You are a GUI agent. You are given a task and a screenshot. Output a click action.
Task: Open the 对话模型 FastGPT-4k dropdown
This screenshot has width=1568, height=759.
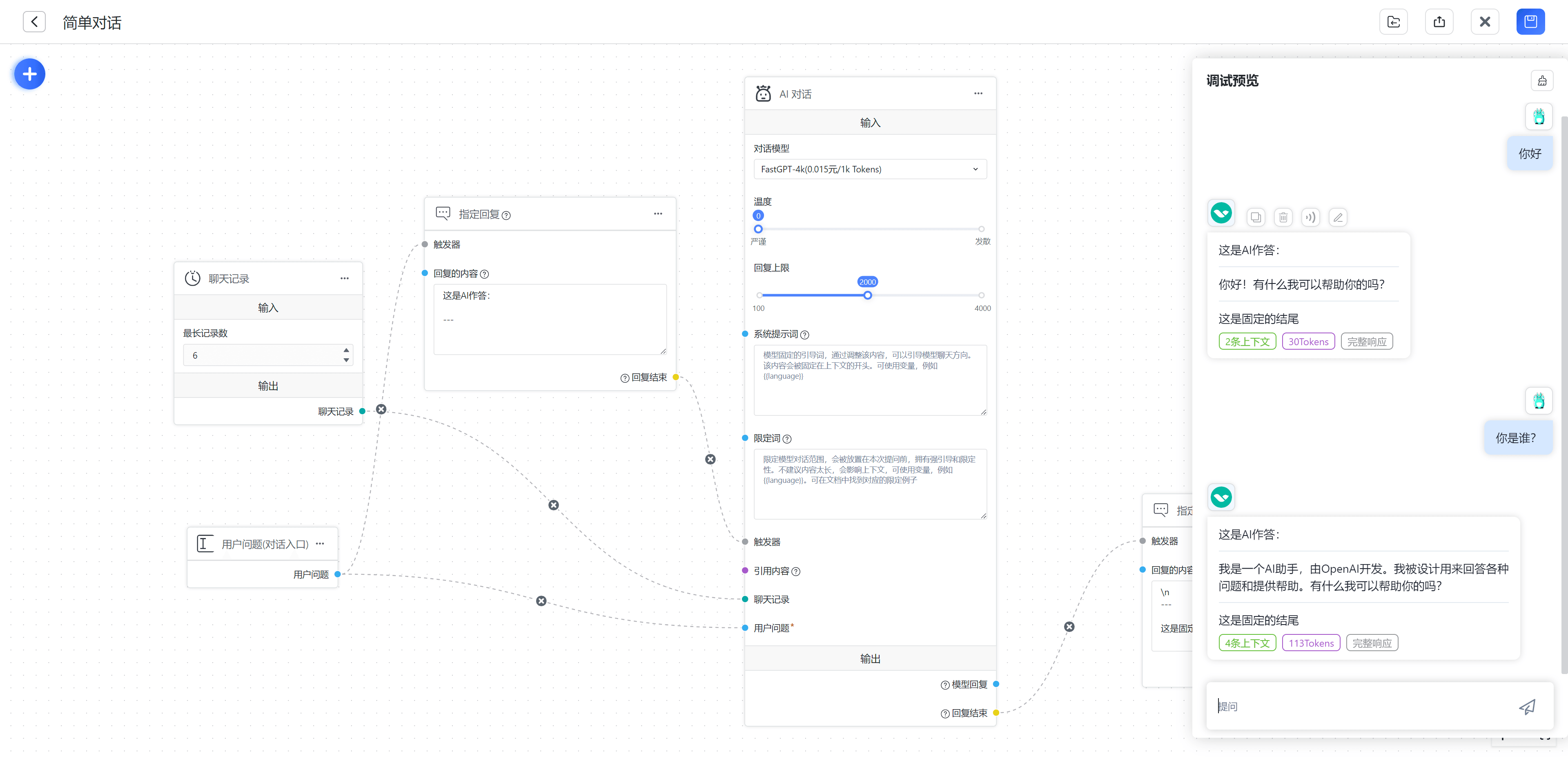870,170
